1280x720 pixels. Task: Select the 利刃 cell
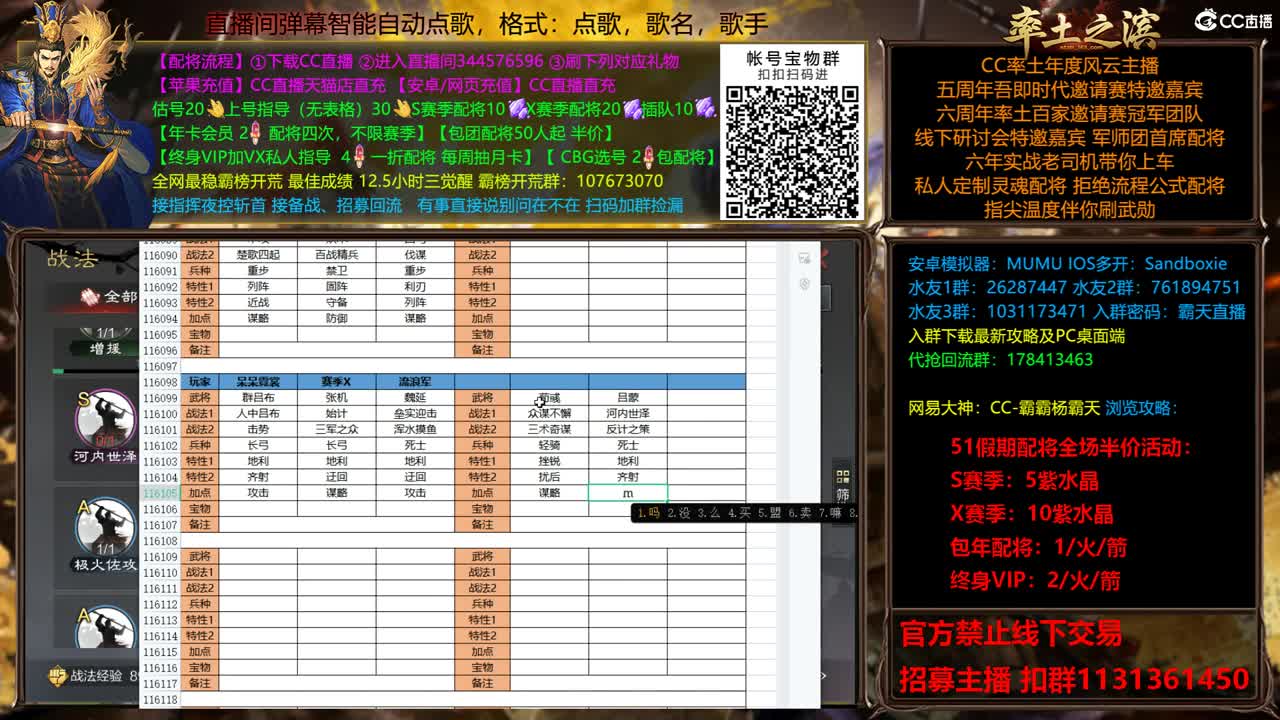[x=415, y=287]
